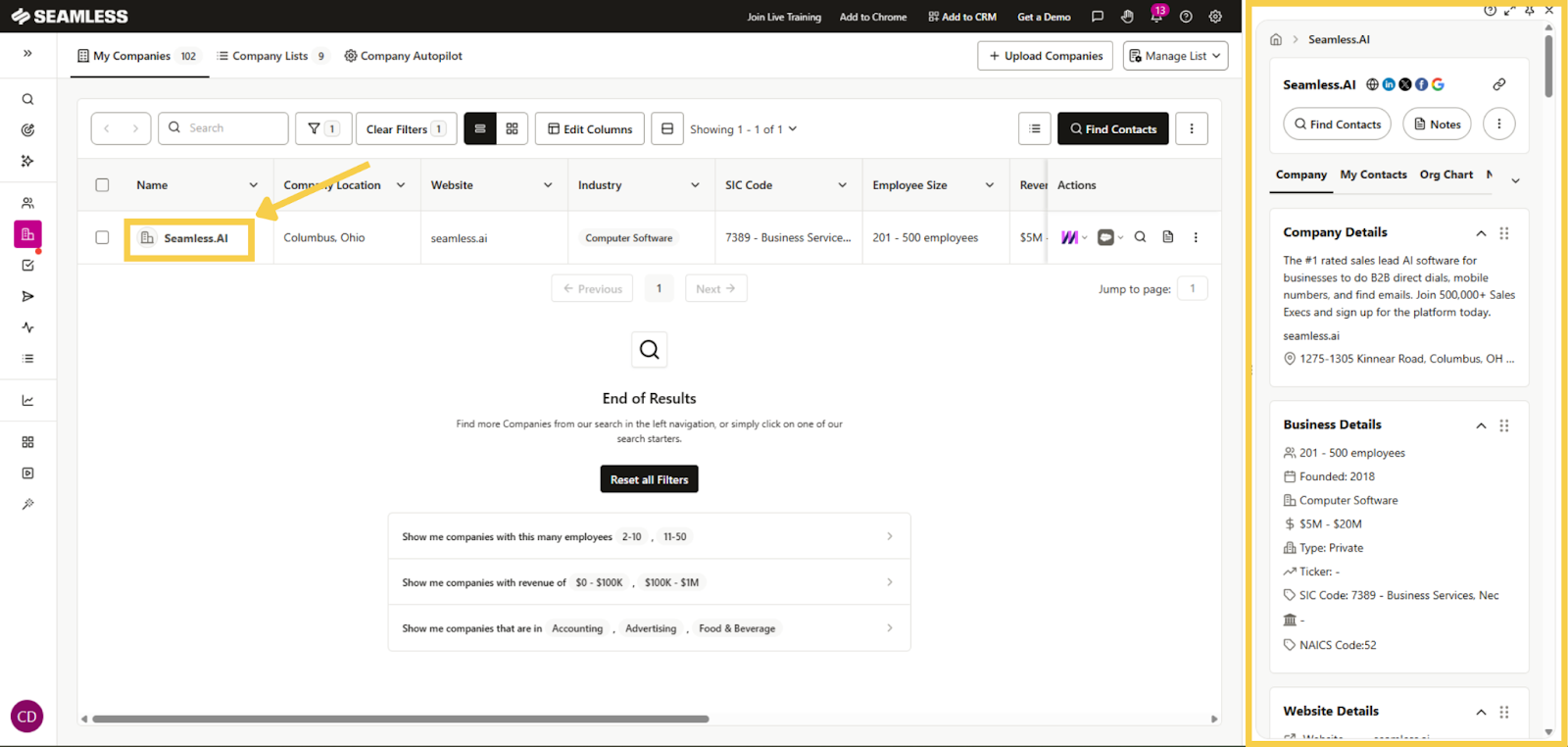Click Reset all Filters button
Viewport: 1568px width, 747px height.
649,479
